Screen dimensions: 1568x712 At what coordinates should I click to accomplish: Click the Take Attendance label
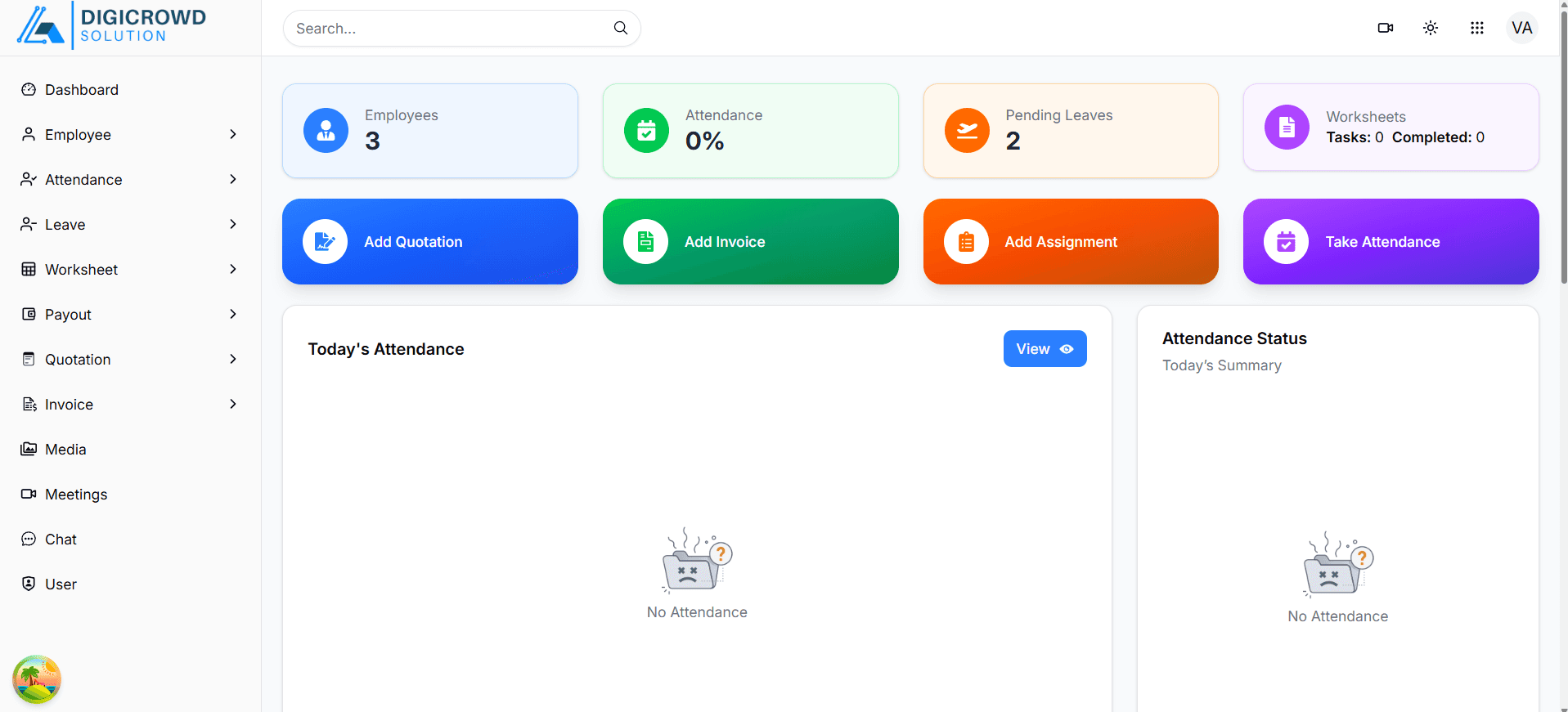tap(1382, 242)
